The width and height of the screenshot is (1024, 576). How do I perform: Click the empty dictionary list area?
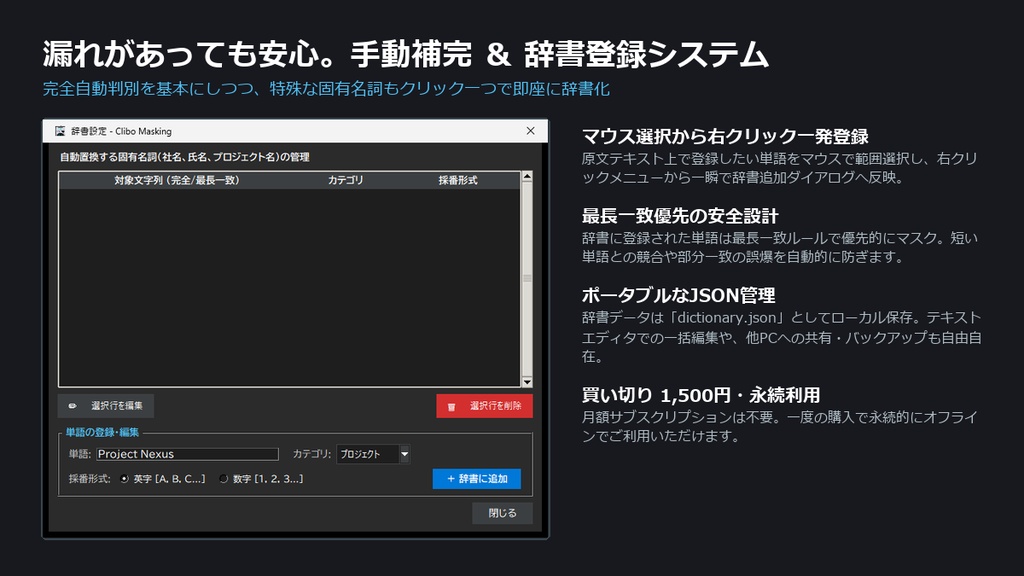289,287
